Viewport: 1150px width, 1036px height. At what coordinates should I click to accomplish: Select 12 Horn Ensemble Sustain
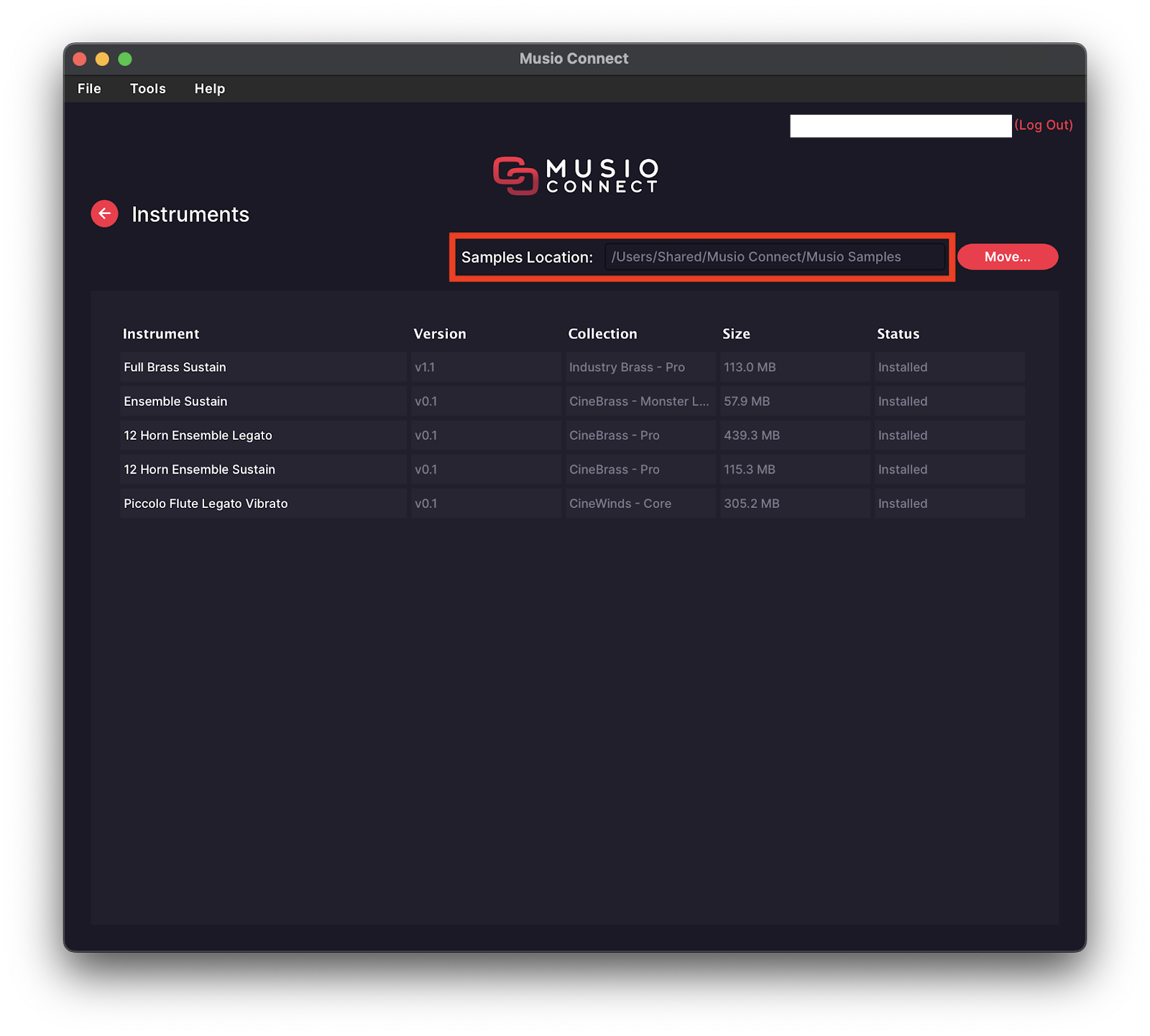point(264,469)
